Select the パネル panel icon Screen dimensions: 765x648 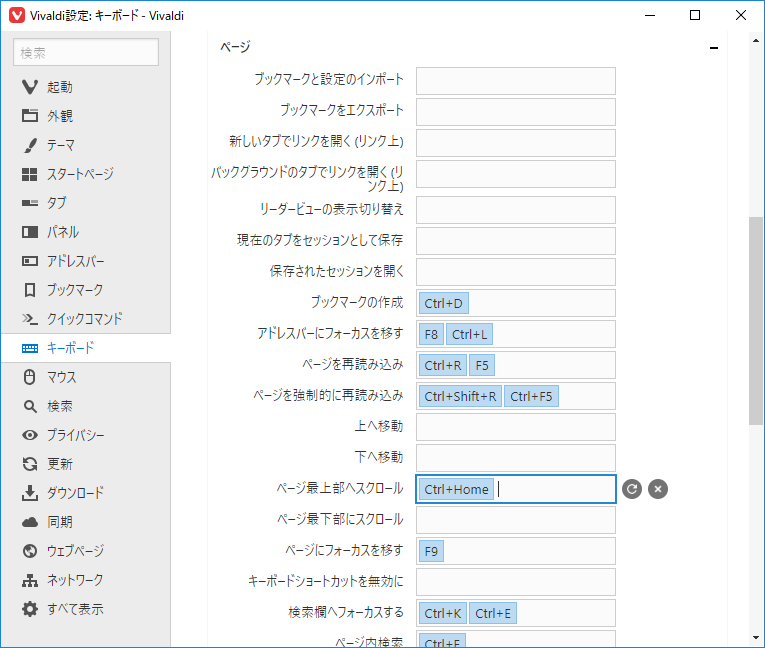click(30, 232)
